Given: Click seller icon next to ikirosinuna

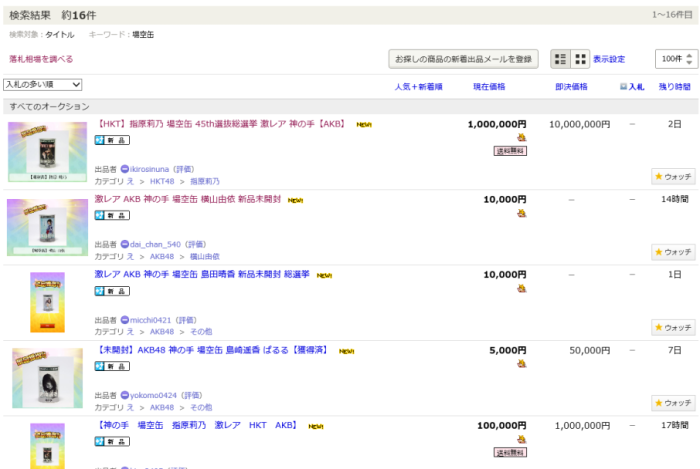Looking at the screenshot, I should 125,169.
